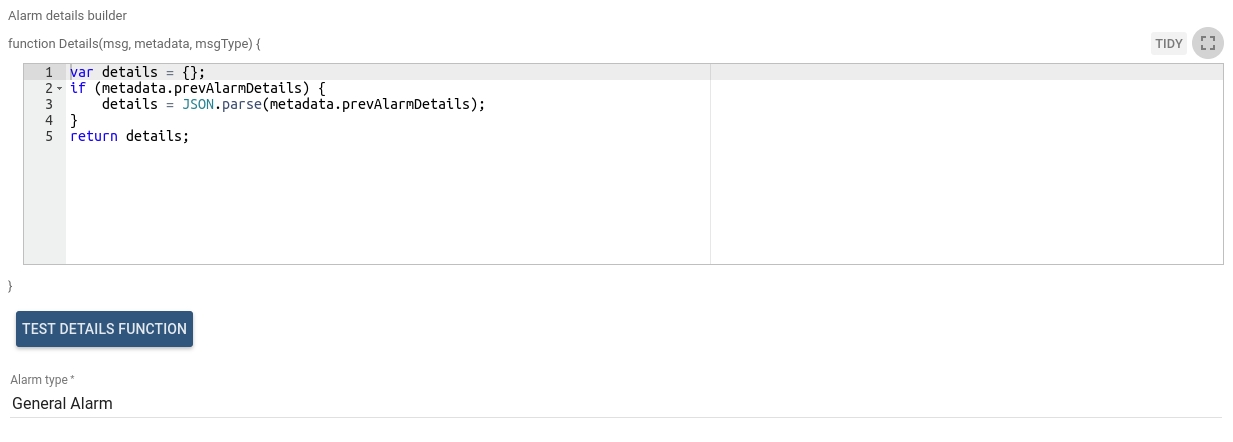The width and height of the screenshot is (1233, 442).
Task: Select line number 5 in the gutter
Action: pyautogui.click(x=48, y=136)
